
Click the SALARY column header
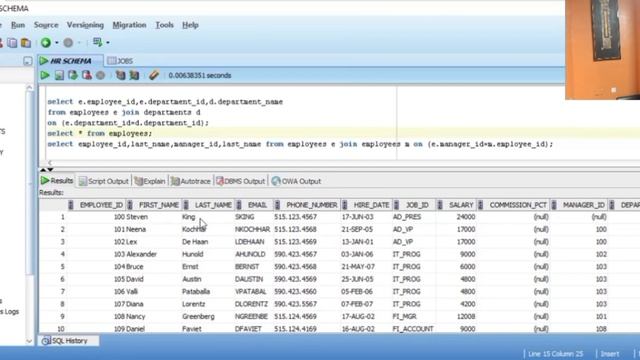point(461,205)
